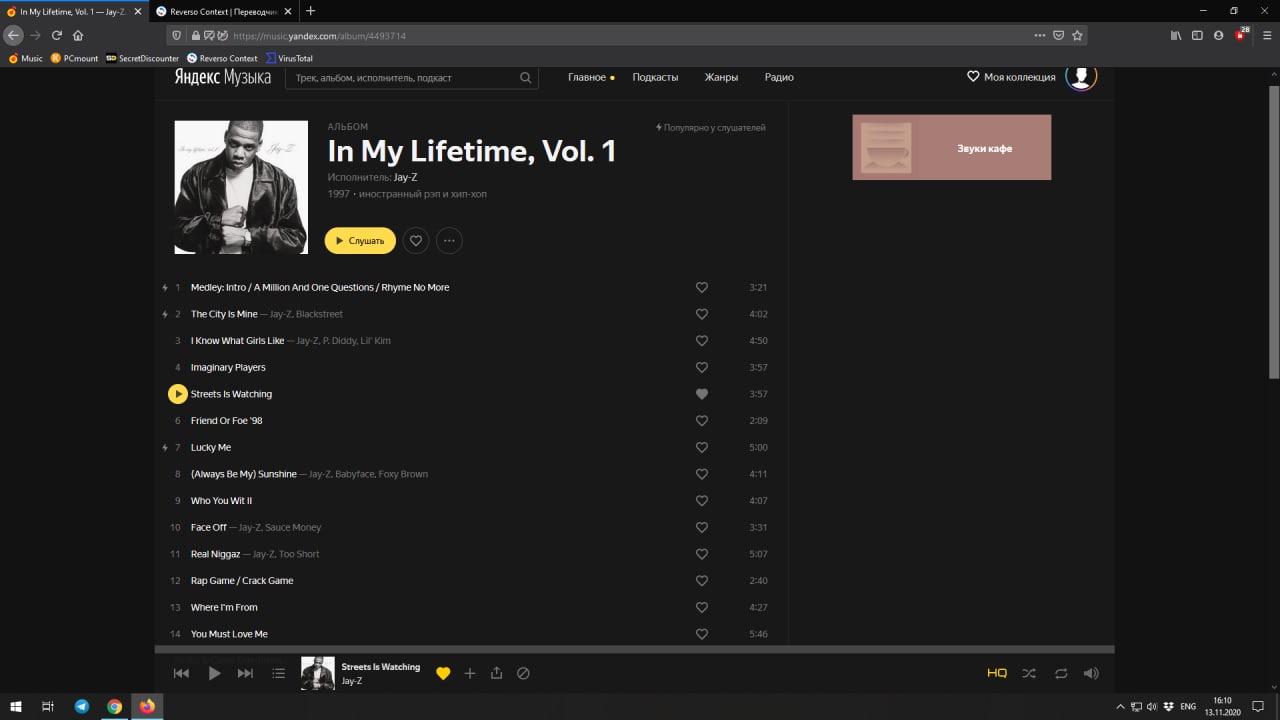Reload the page in browser
1280x720 pixels.
(57, 35)
